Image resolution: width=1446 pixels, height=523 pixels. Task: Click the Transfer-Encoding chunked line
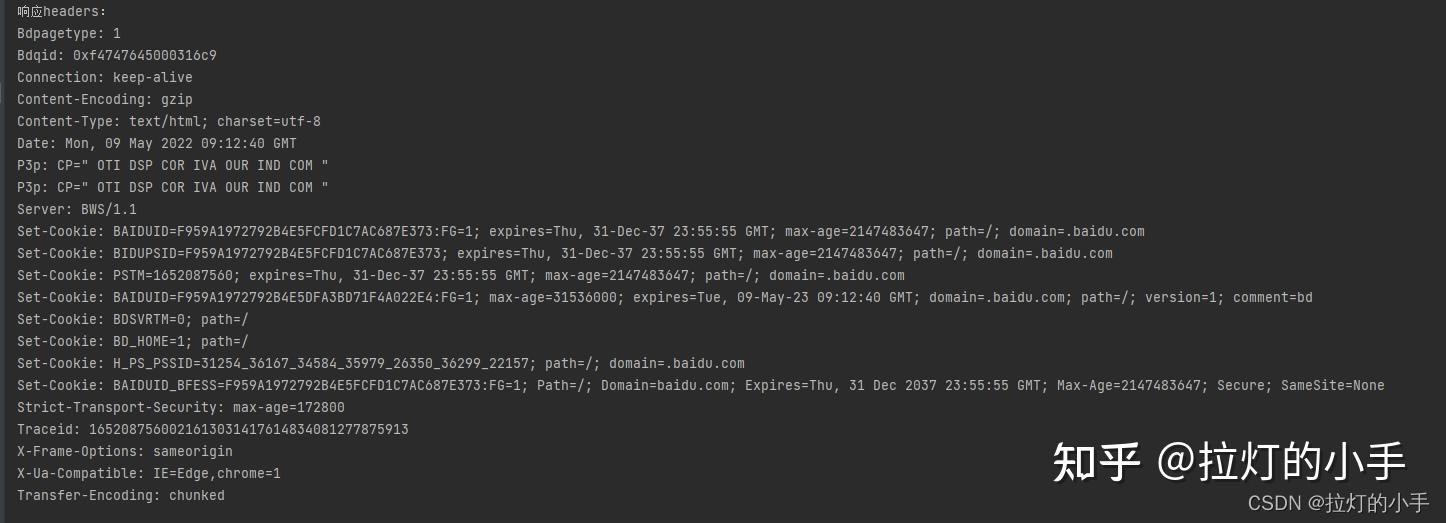coord(121,496)
